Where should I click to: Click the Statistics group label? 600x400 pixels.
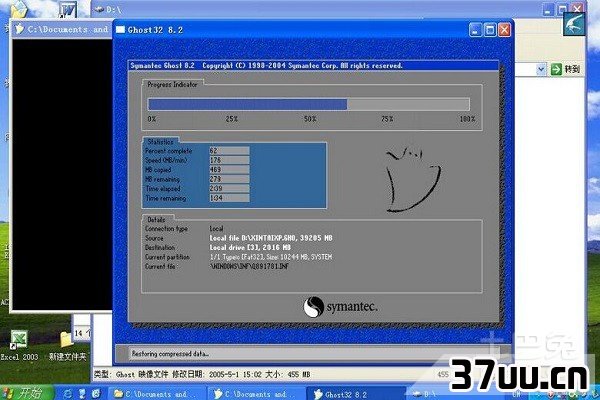point(160,142)
